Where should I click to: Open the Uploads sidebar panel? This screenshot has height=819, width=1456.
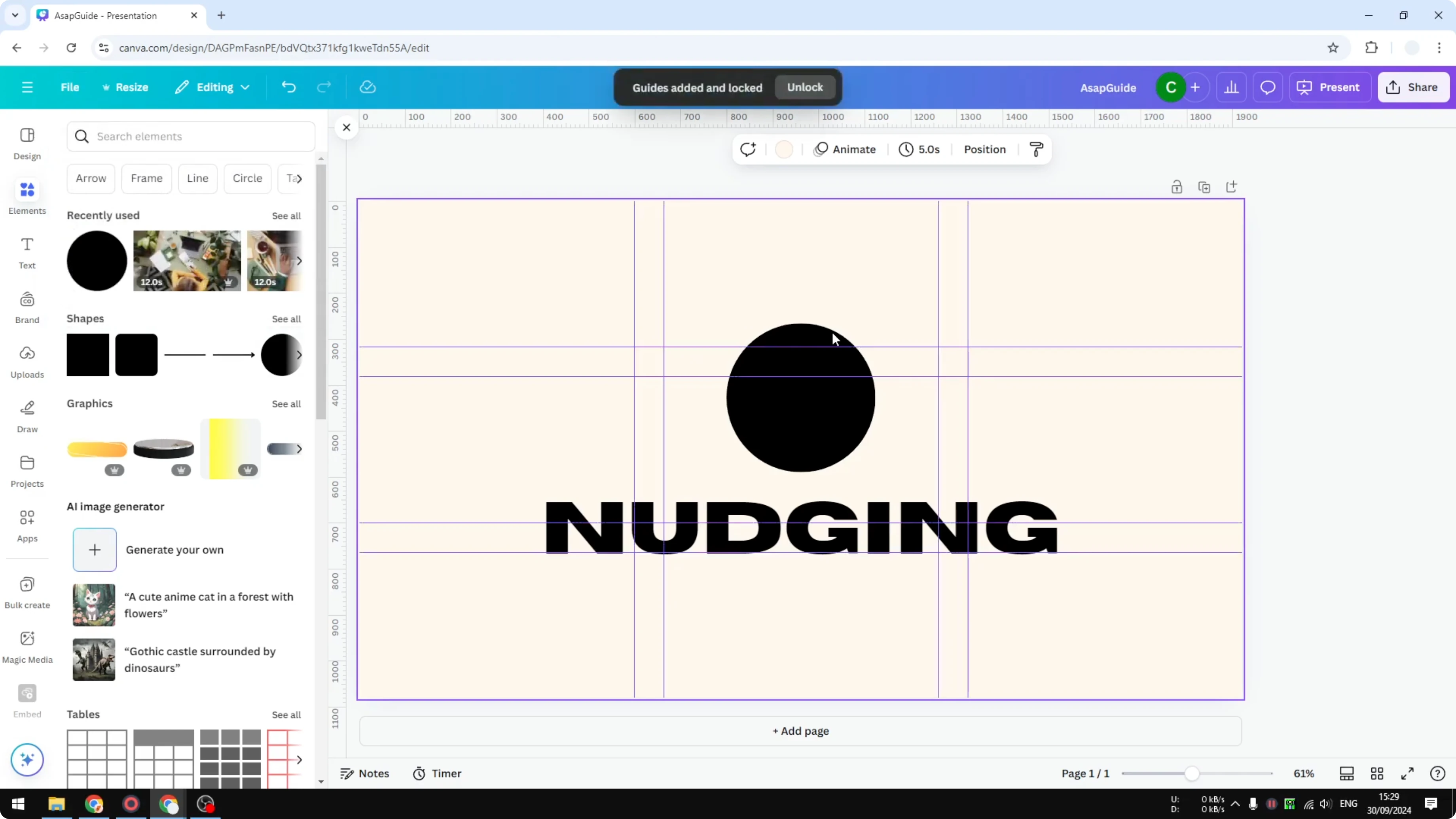[27, 362]
